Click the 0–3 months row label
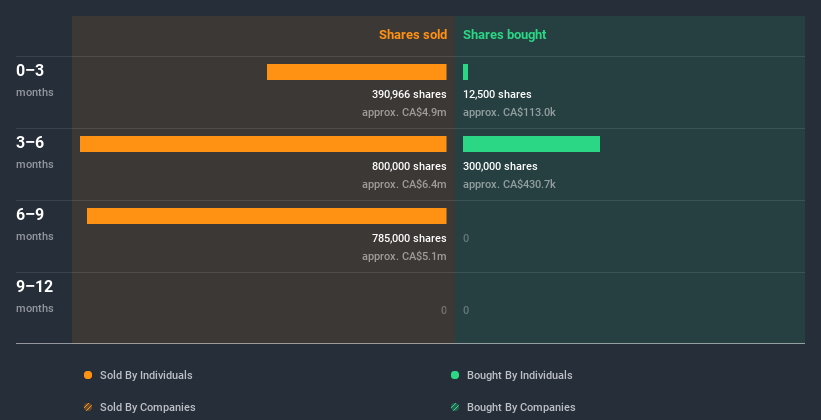This screenshot has height=420, width=821. [x=35, y=80]
